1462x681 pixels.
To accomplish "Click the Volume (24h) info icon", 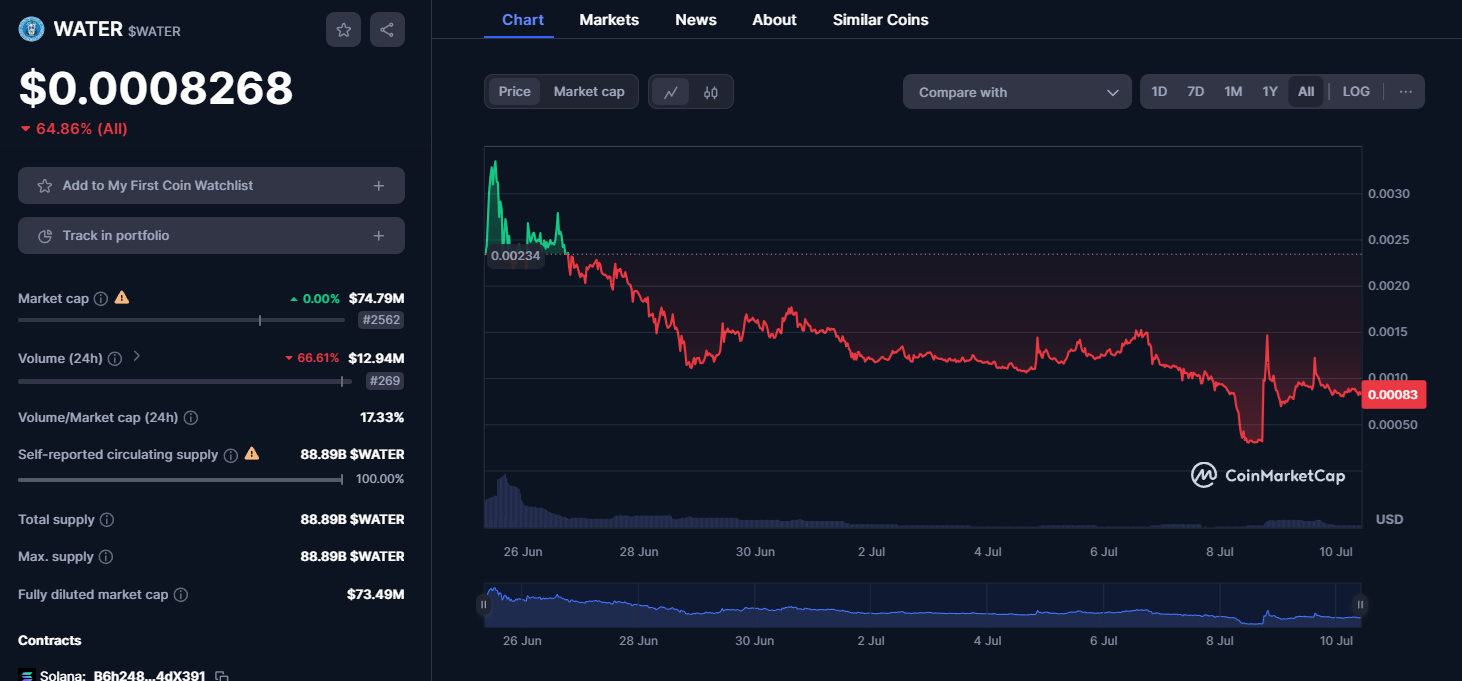I will [x=115, y=358].
